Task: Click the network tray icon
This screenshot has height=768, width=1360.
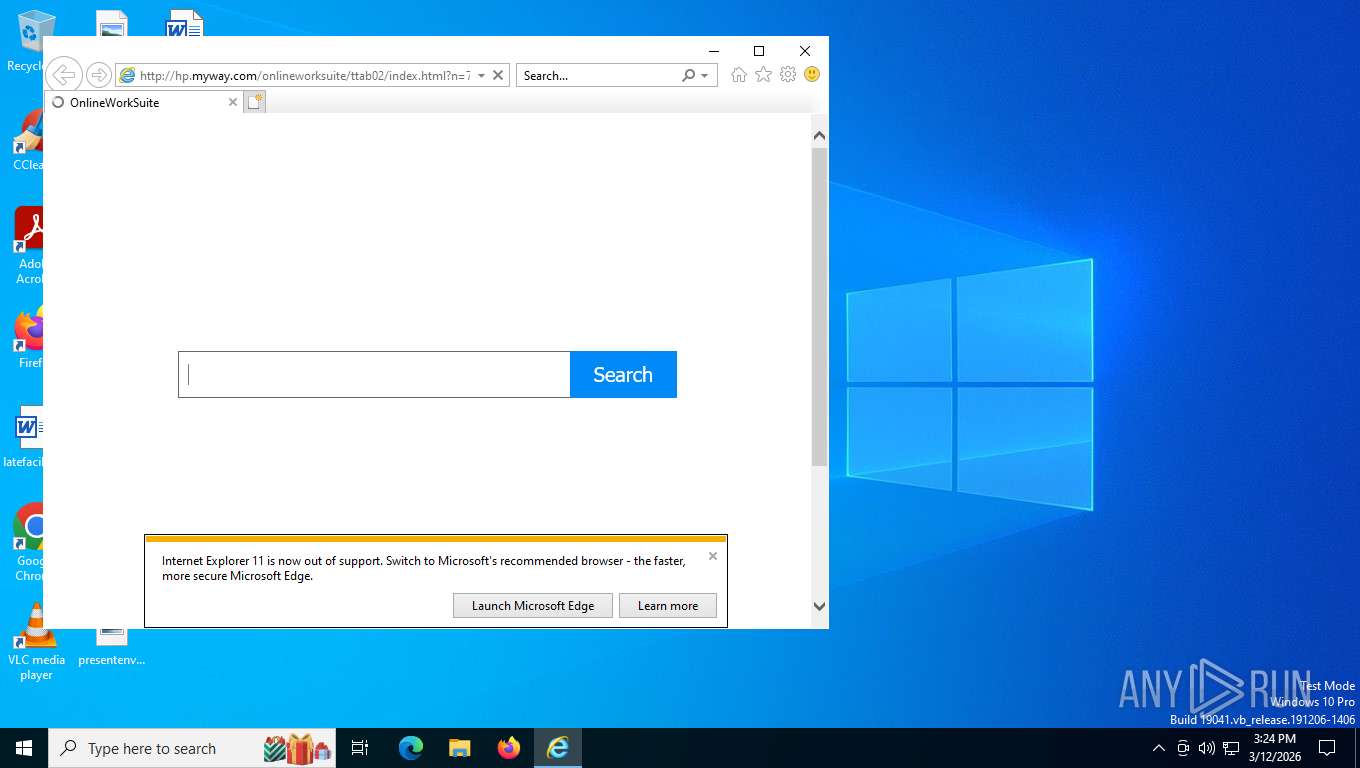Action: 1231,748
